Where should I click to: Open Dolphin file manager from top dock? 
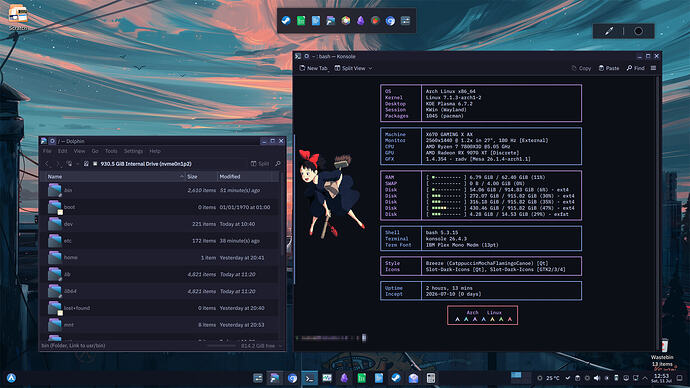(331, 21)
